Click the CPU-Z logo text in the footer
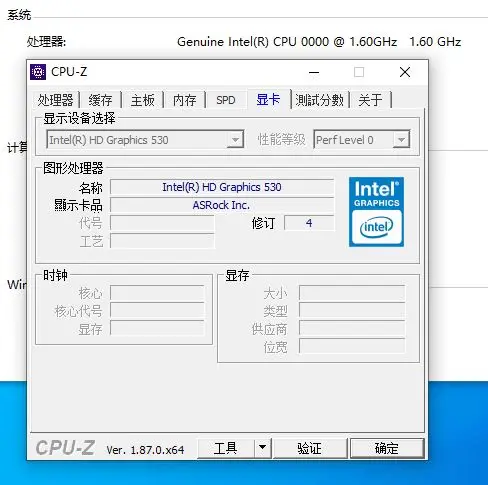Viewport: 488px width, 485px height. click(65, 448)
